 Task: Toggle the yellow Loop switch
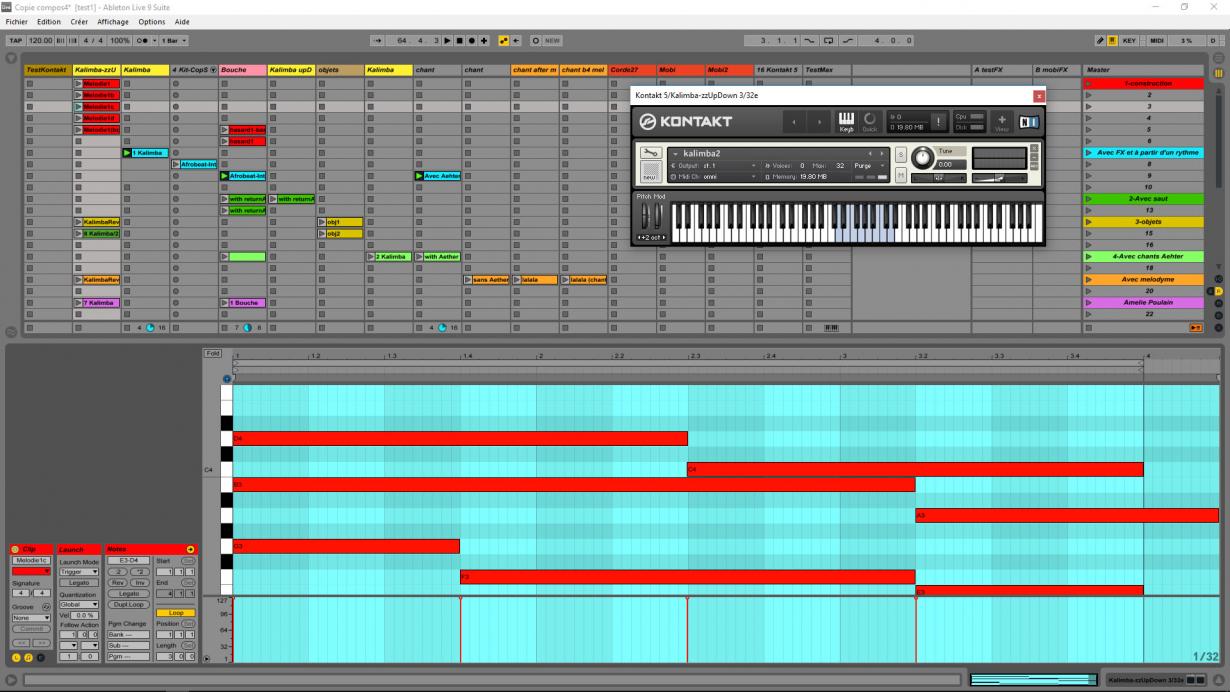pyautogui.click(x=176, y=613)
